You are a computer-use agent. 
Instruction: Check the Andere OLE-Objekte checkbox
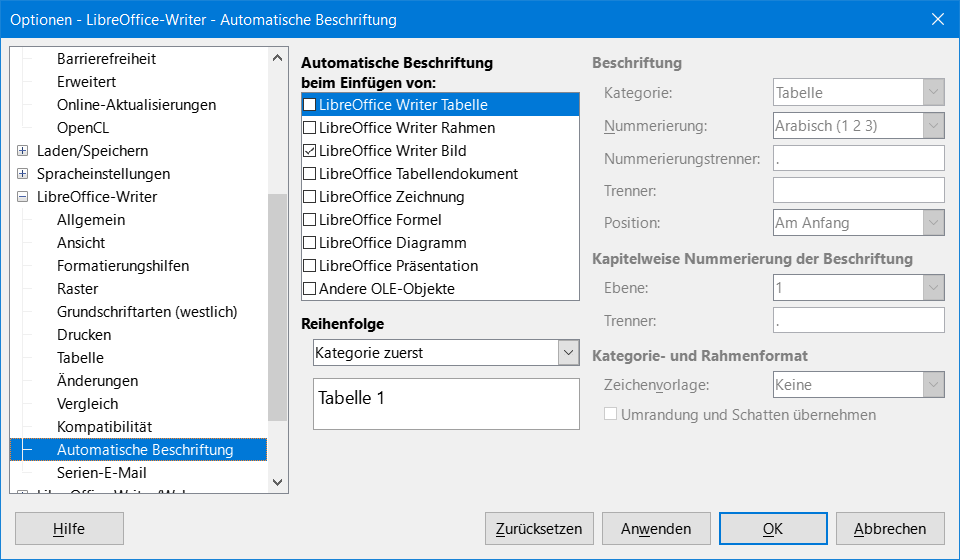310,289
